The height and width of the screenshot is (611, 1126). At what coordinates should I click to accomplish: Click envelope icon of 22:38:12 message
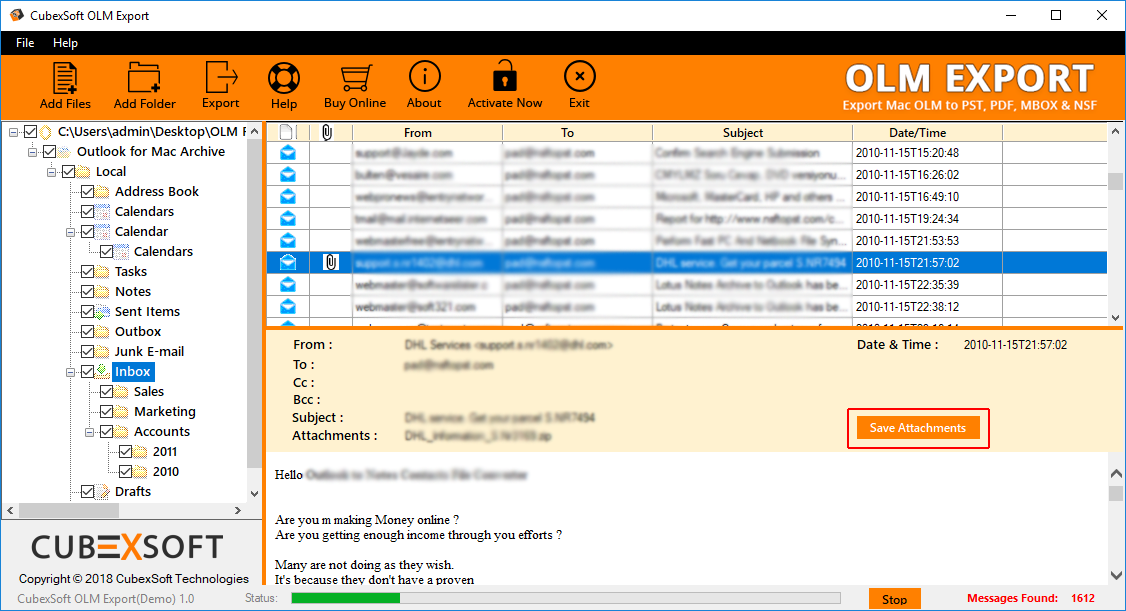pos(288,307)
